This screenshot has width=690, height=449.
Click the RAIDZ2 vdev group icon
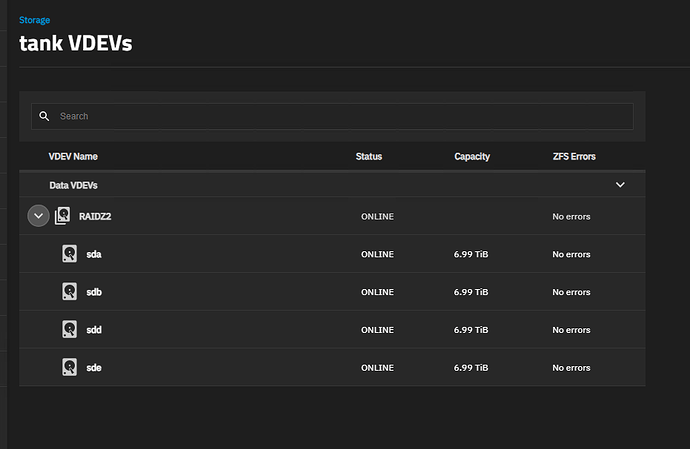point(63,216)
